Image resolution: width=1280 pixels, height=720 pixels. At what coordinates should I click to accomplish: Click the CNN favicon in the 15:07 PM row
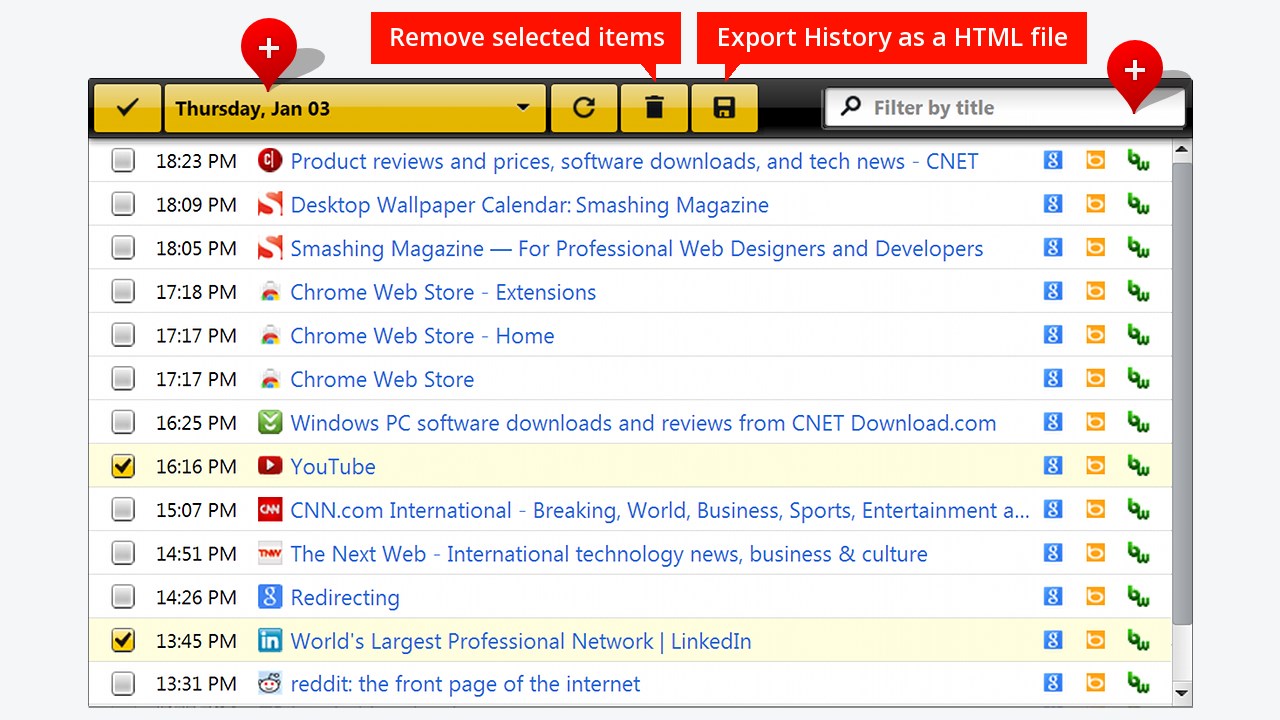270,509
